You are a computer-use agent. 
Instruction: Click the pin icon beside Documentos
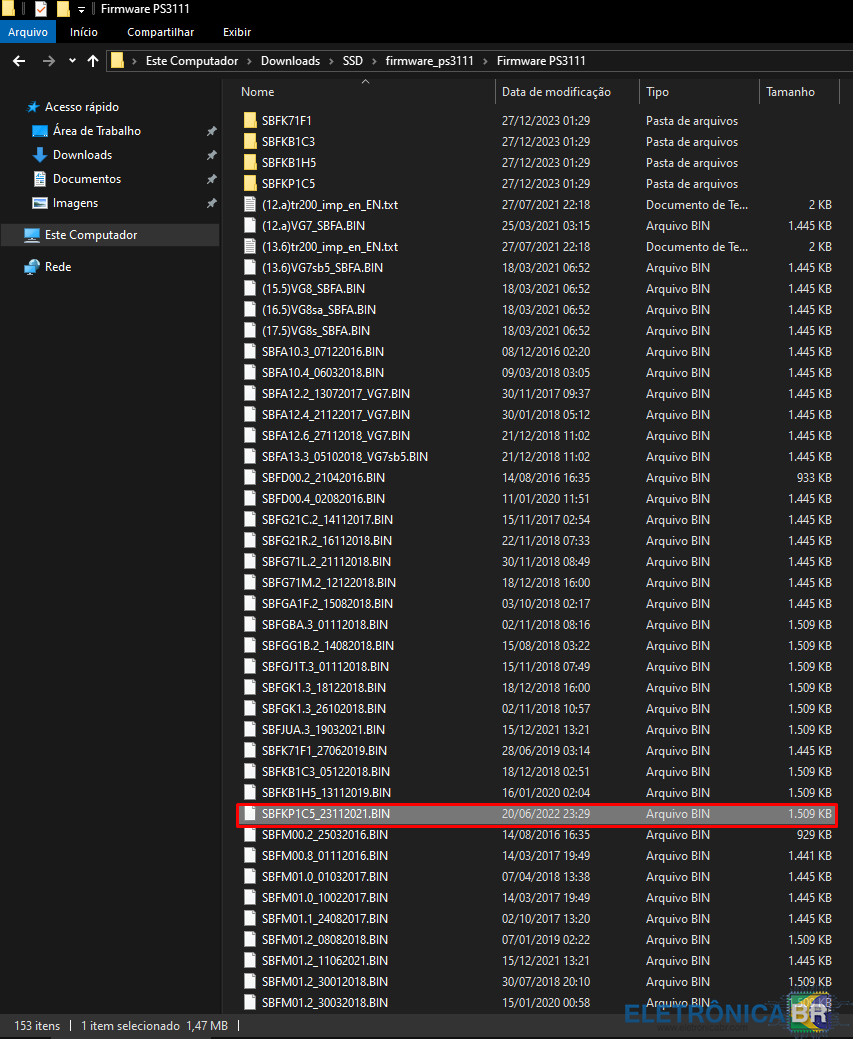(x=211, y=179)
